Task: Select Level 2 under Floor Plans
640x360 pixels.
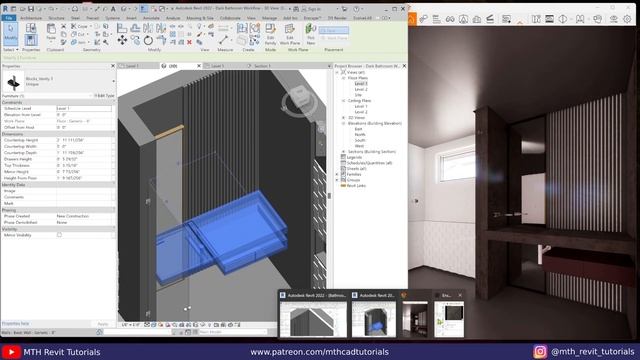Action: 361,89
